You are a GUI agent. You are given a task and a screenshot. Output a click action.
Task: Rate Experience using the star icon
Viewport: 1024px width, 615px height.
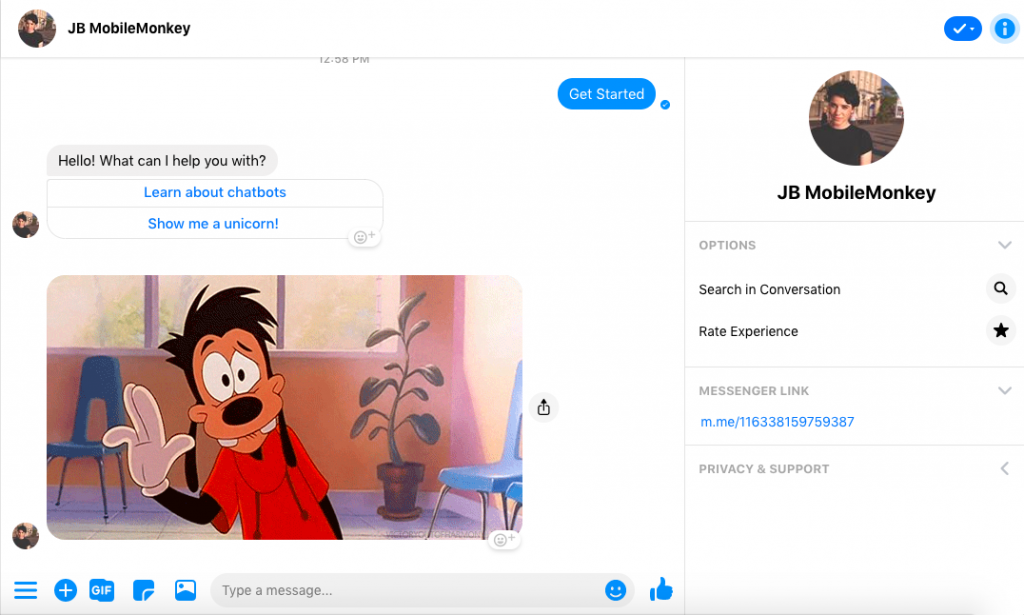pyautogui.click(x=1001, y=330)
